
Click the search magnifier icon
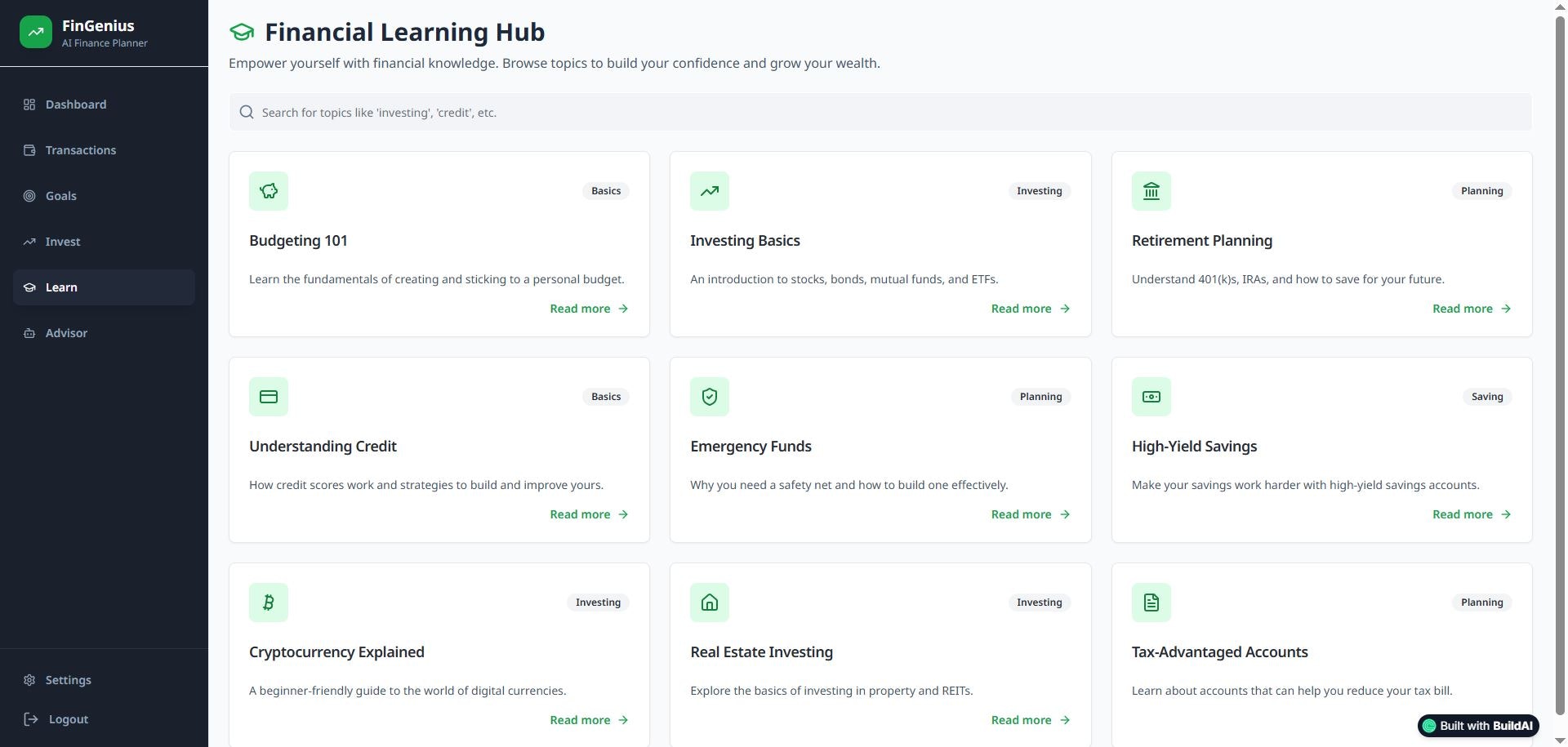(247, 112)
